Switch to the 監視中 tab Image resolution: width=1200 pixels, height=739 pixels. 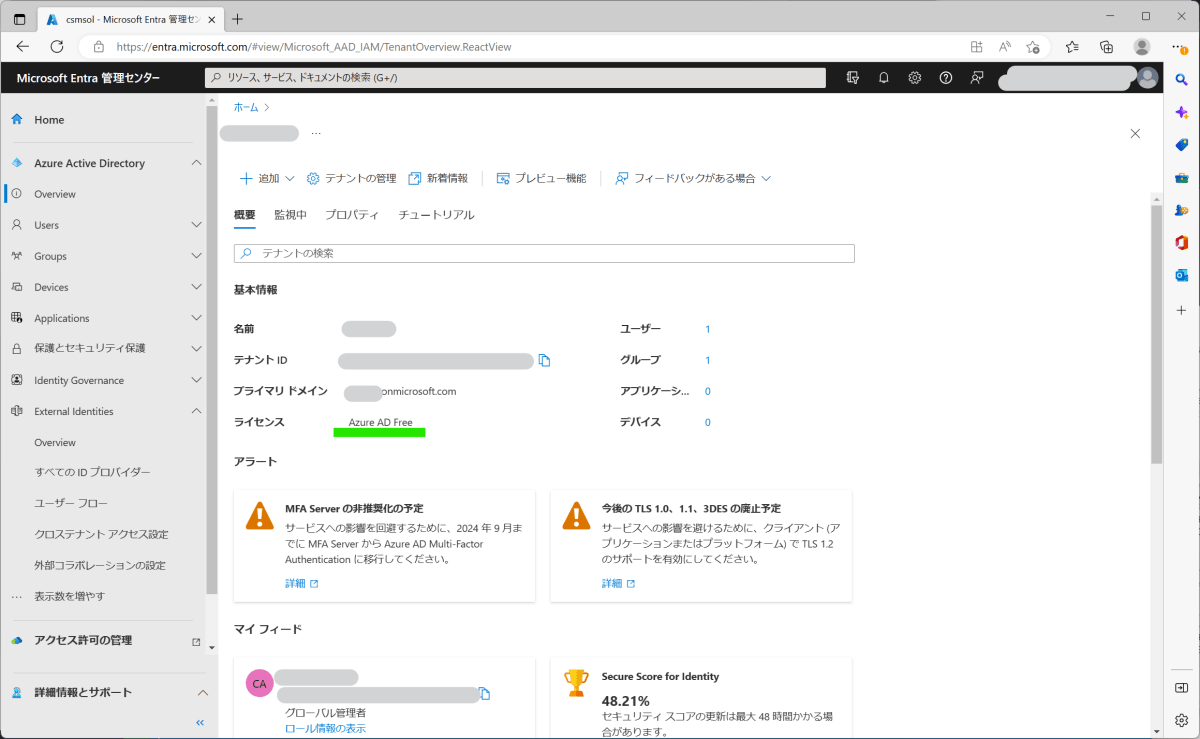click(x=290, y=215)
